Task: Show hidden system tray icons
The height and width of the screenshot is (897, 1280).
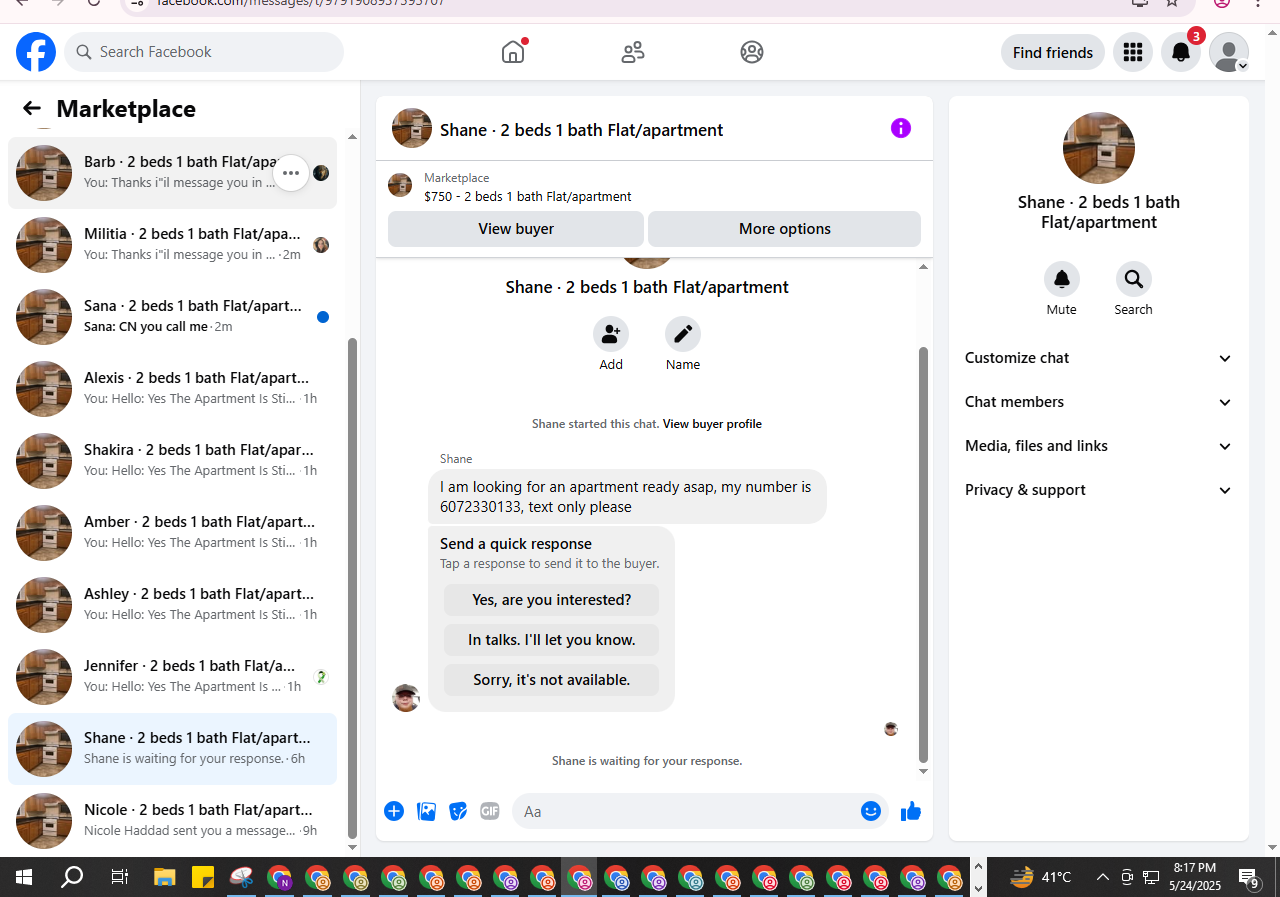Action: click(x=1102, y=877)
